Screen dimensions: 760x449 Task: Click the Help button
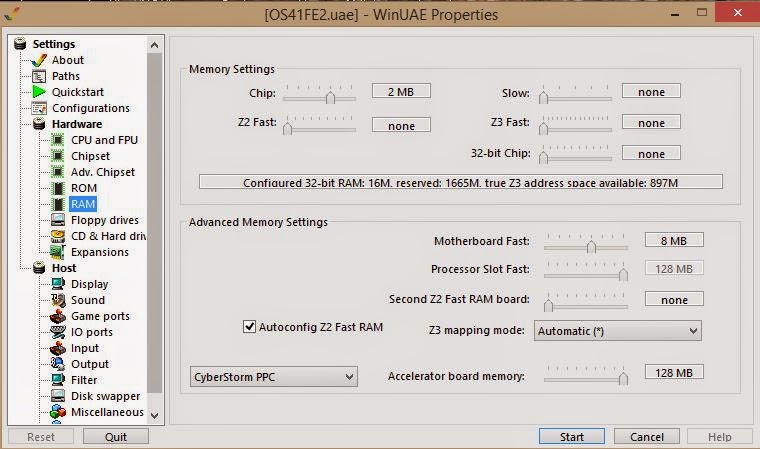click(x=720, y=437)
